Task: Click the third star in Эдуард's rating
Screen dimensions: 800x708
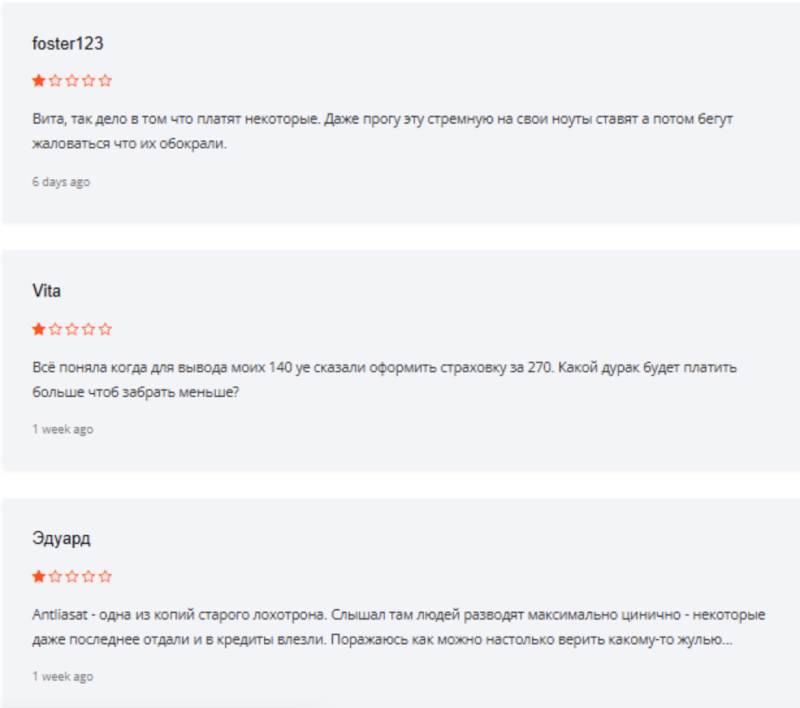Action: [x=72, y=577]
